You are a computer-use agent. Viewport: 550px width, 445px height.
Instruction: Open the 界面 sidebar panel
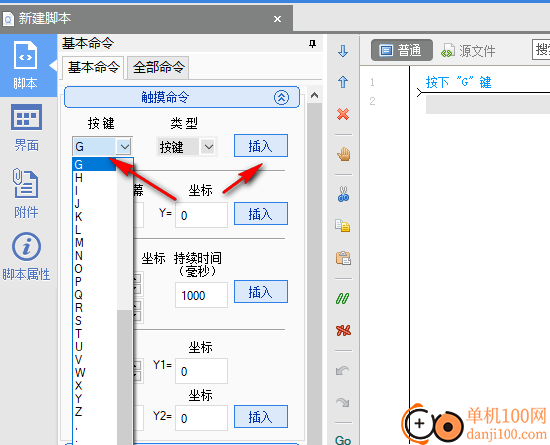coord(26,128)
